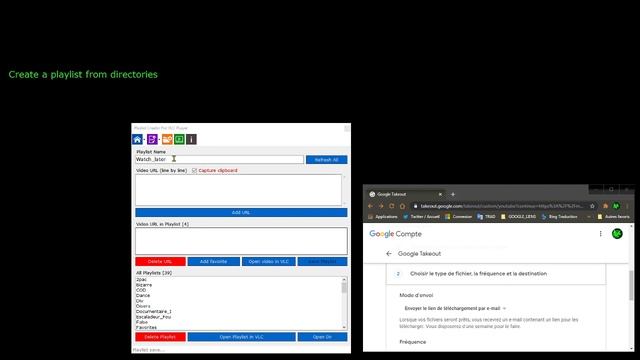The image size is (640, 360).
Task: Select the Favorites playlist entry
Action: (x=146, y=327)
